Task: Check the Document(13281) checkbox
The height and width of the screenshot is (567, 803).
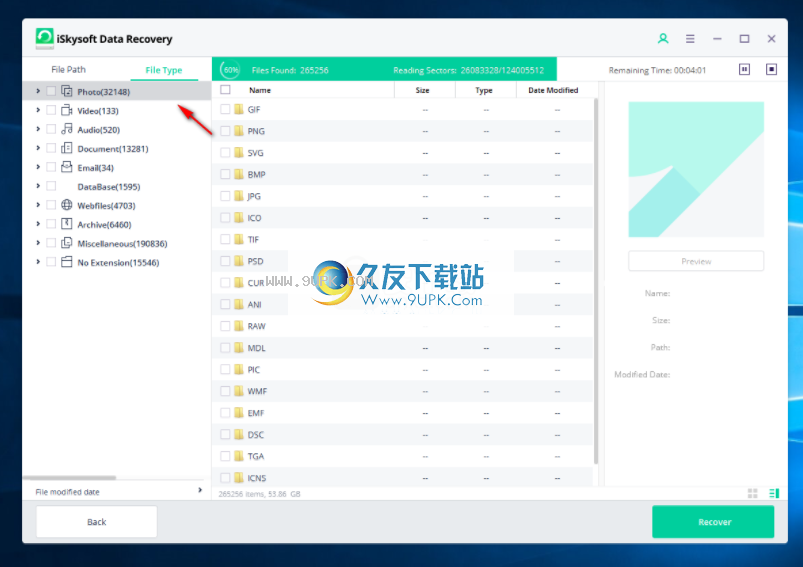Action: coord(51,148)
